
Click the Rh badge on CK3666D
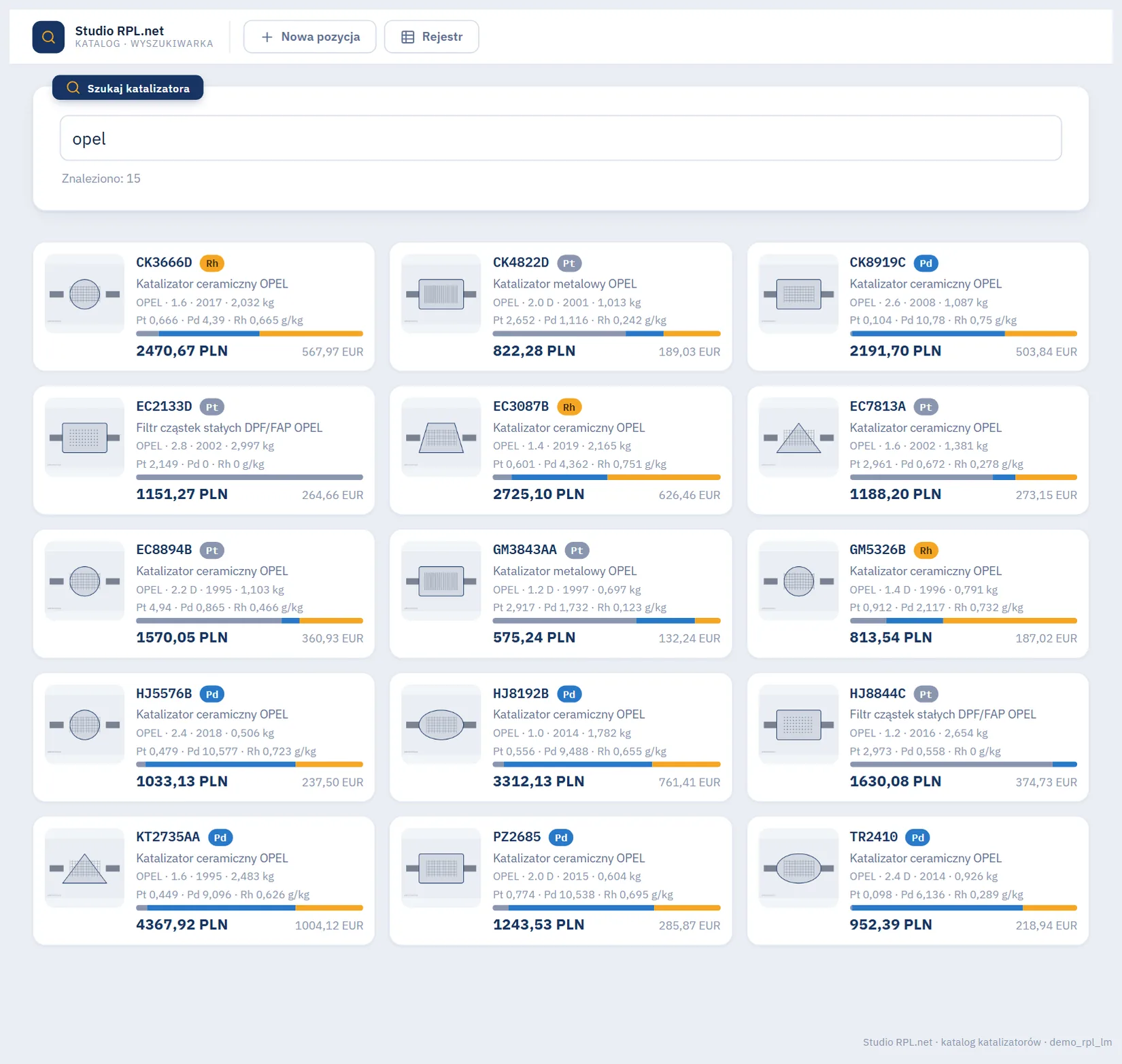(212, 263)
